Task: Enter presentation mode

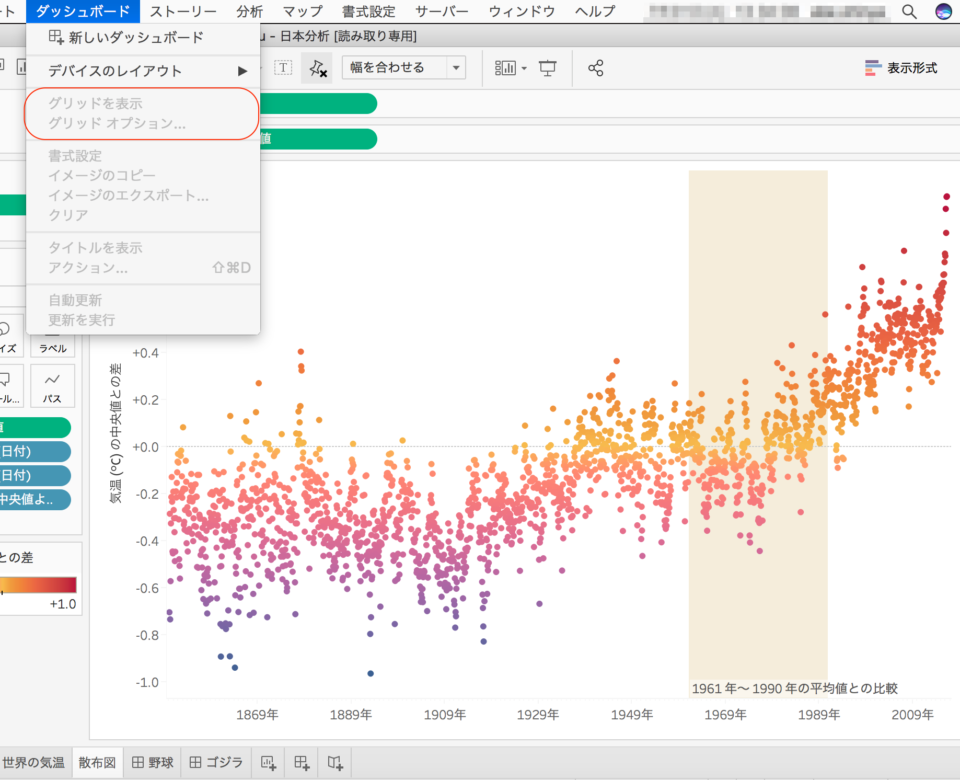Action: [546, 68]
